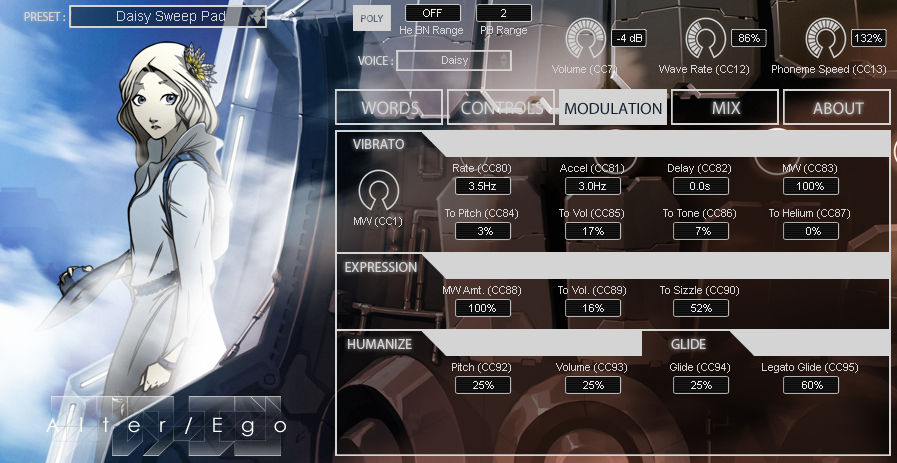Click the PRESET label
This screenshot has width=897, height=463.
coord(44,17)
